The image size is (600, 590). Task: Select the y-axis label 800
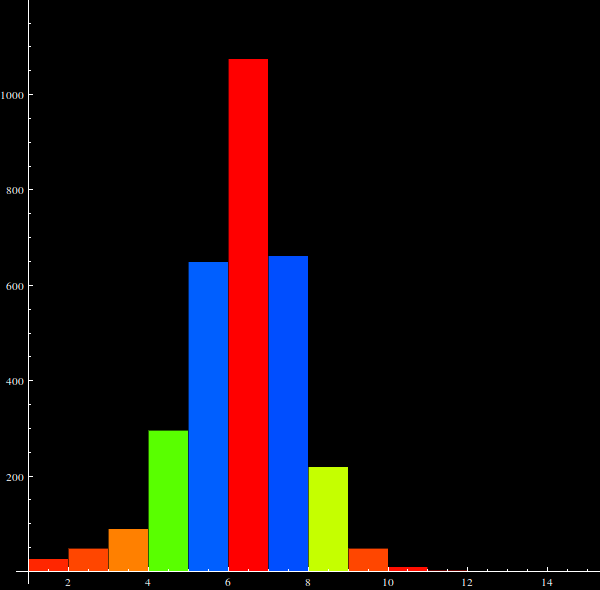[16, 190]
